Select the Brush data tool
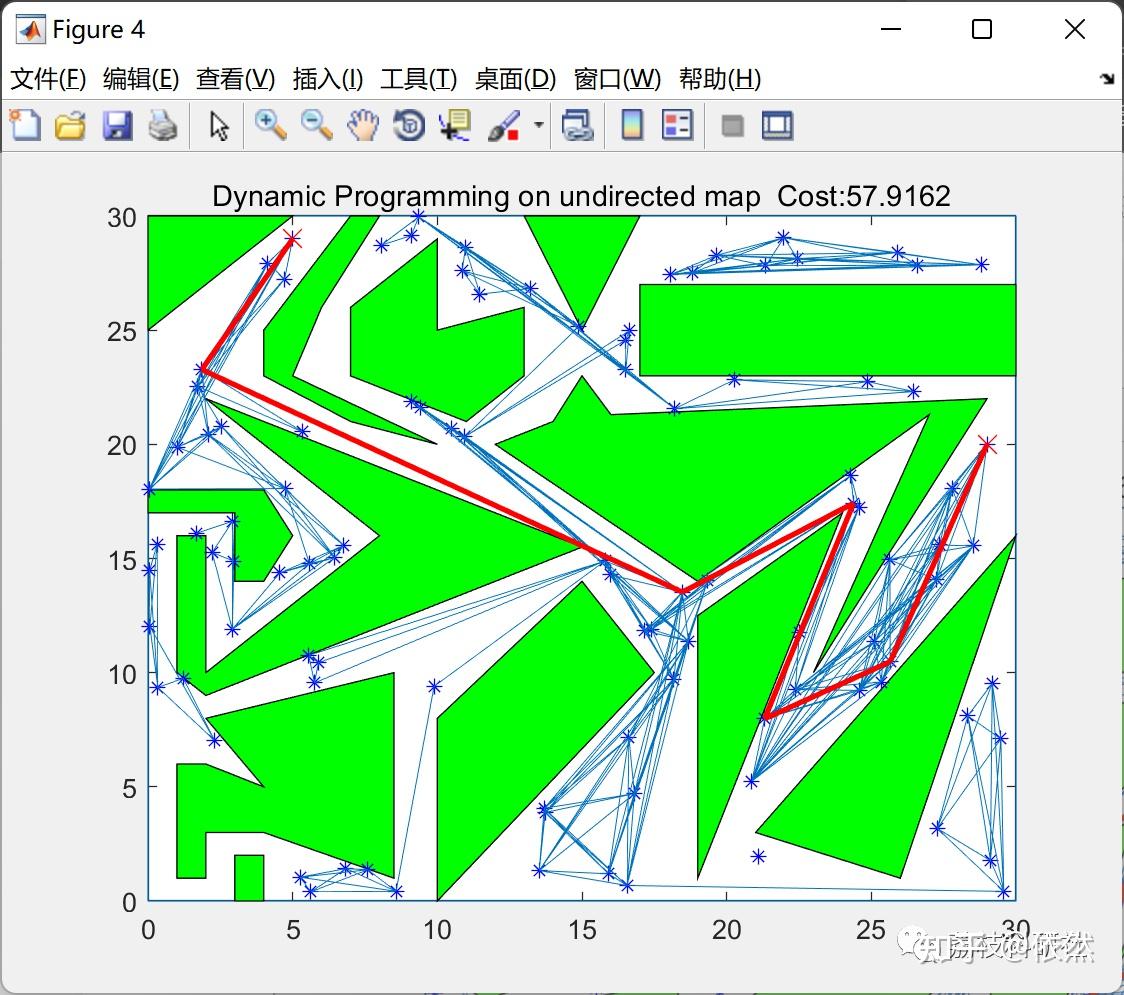This screenshot has height=995, width=1124. click(x=504, y=126)
